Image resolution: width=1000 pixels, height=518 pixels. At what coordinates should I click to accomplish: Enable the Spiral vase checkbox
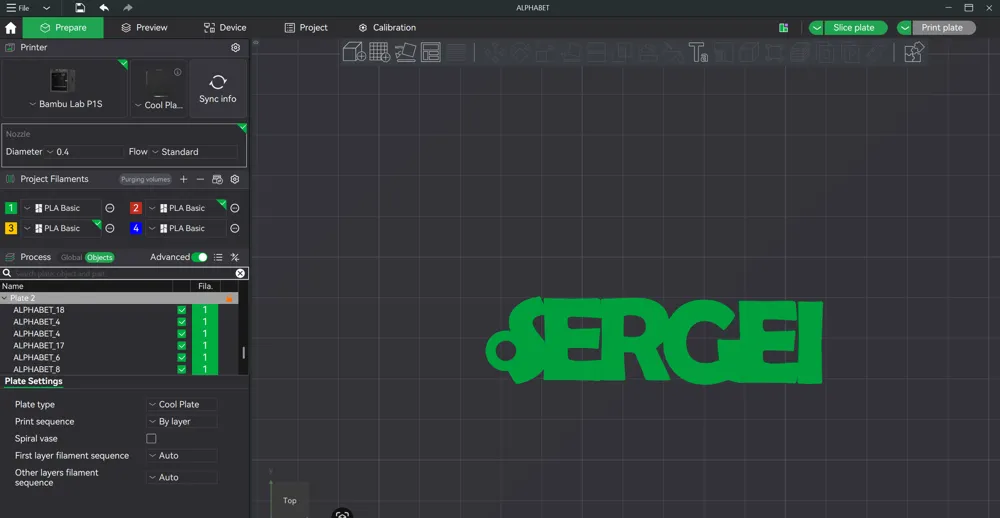(151, 438)
